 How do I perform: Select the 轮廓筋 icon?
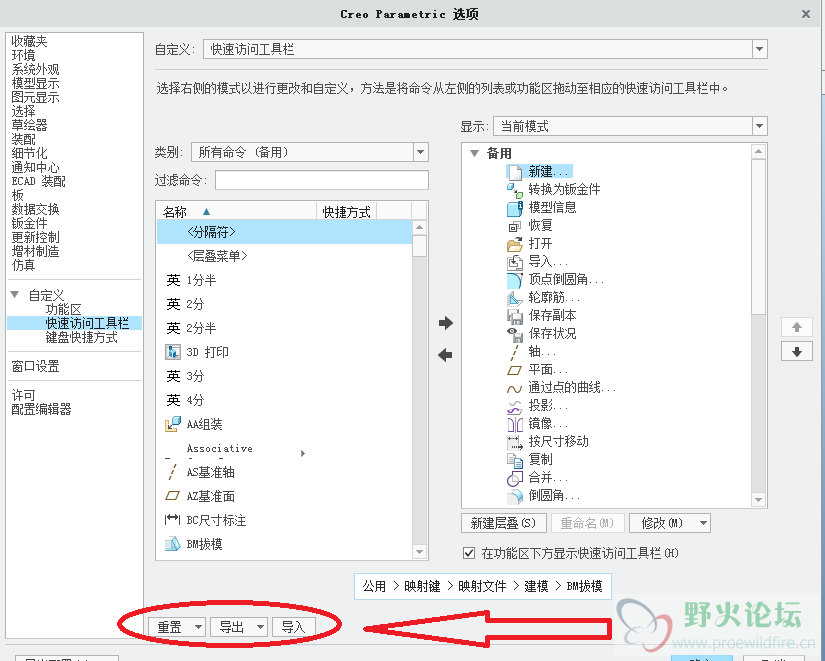(x=515, y=298)
